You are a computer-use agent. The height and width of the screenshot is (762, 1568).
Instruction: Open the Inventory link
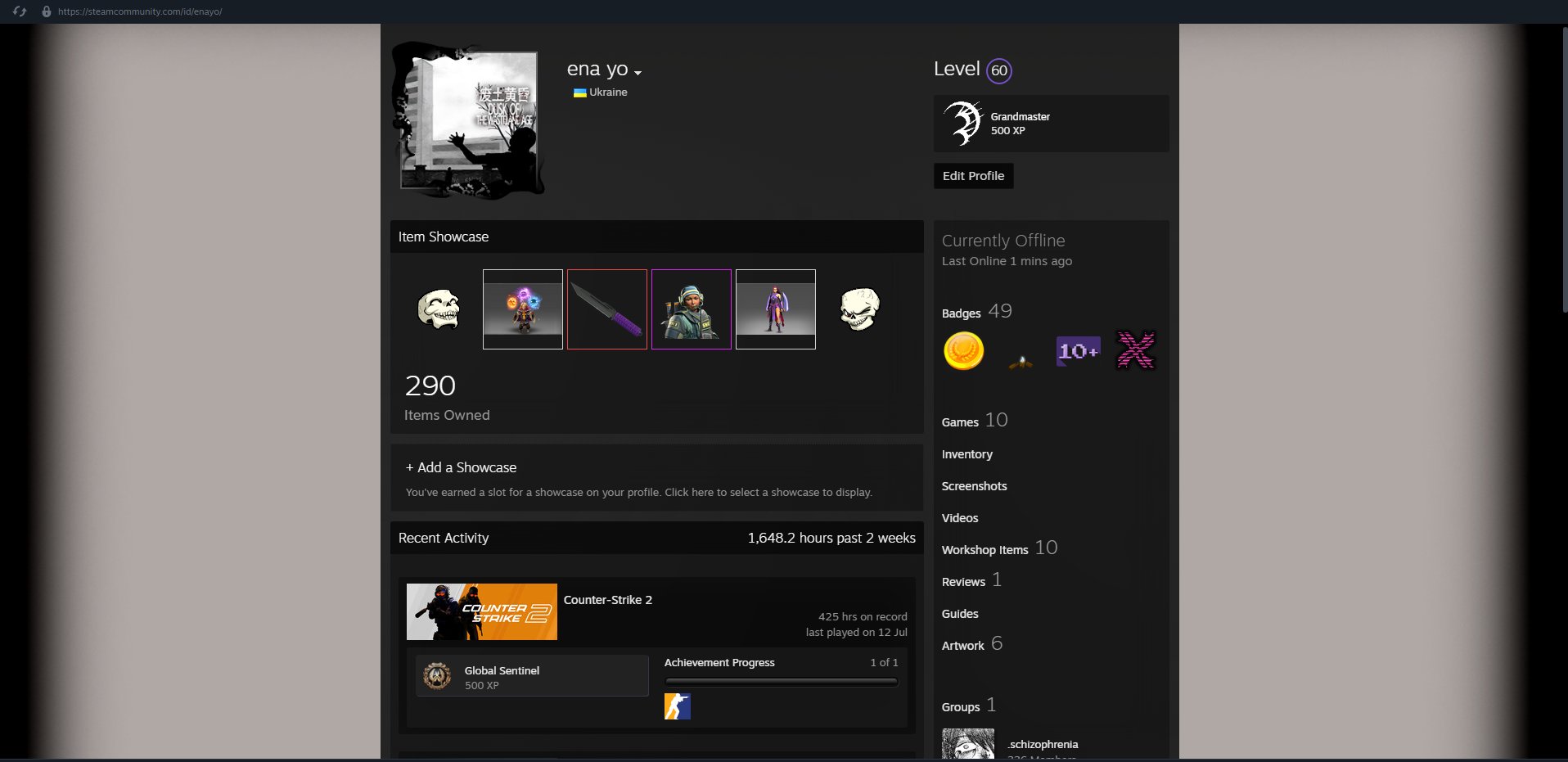[x=967, y=454]
